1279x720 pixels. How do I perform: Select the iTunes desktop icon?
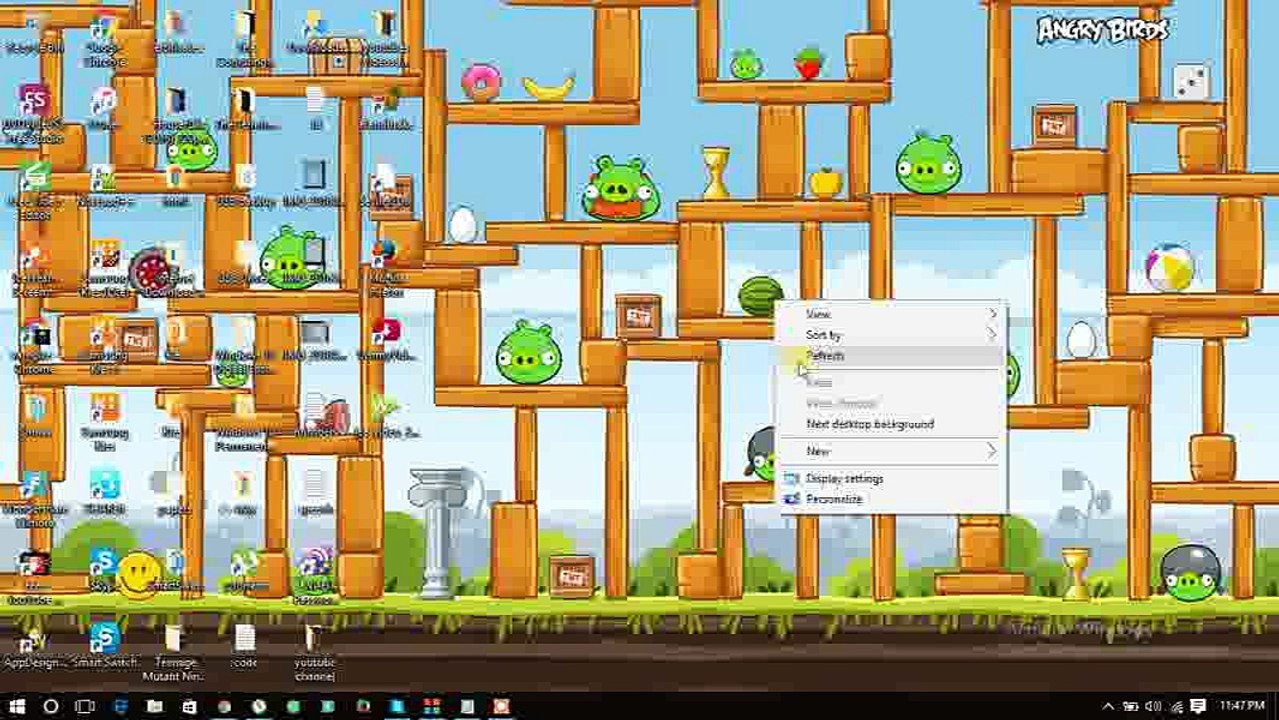pos(104,108)
